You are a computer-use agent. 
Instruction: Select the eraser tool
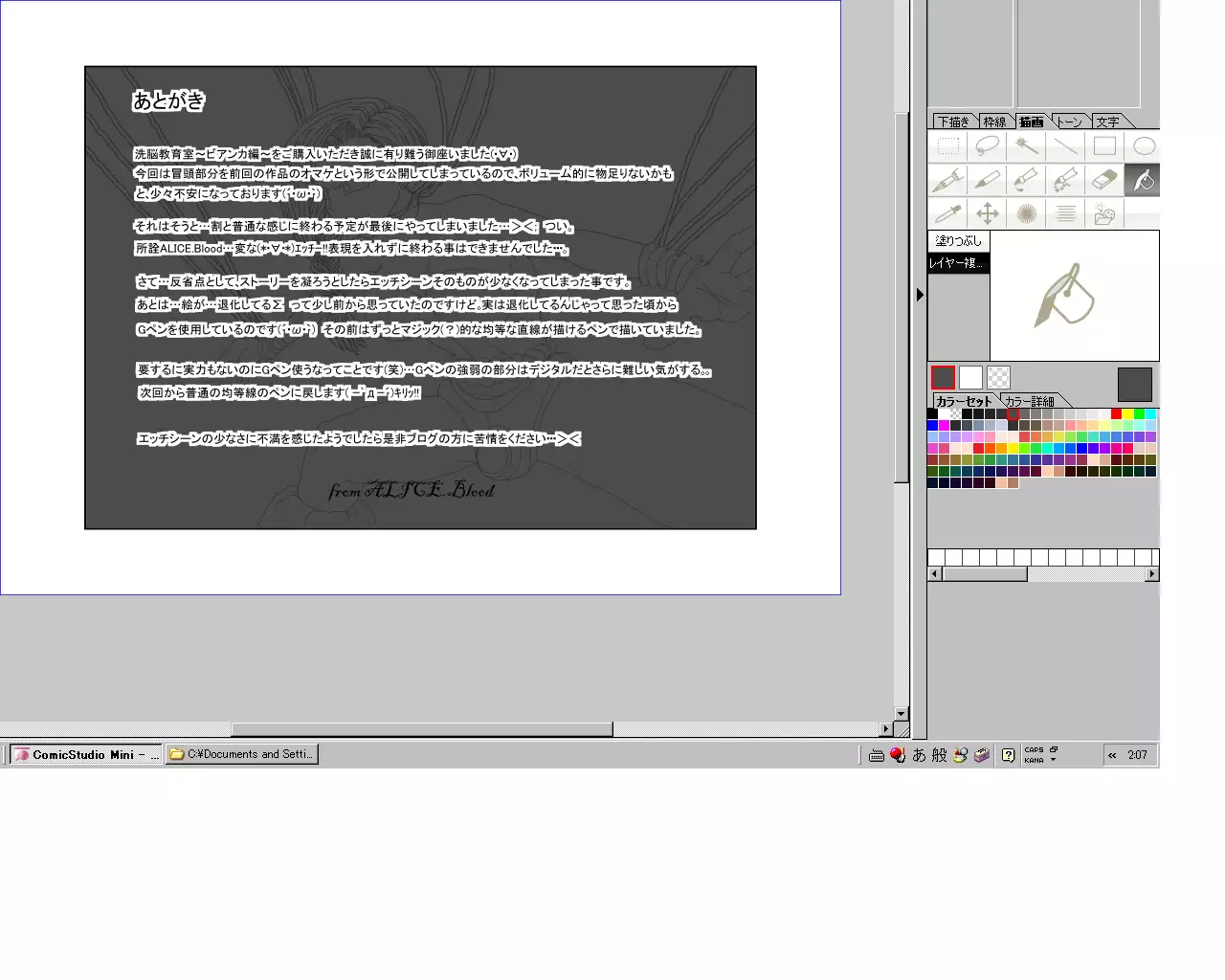[1104, 180]
